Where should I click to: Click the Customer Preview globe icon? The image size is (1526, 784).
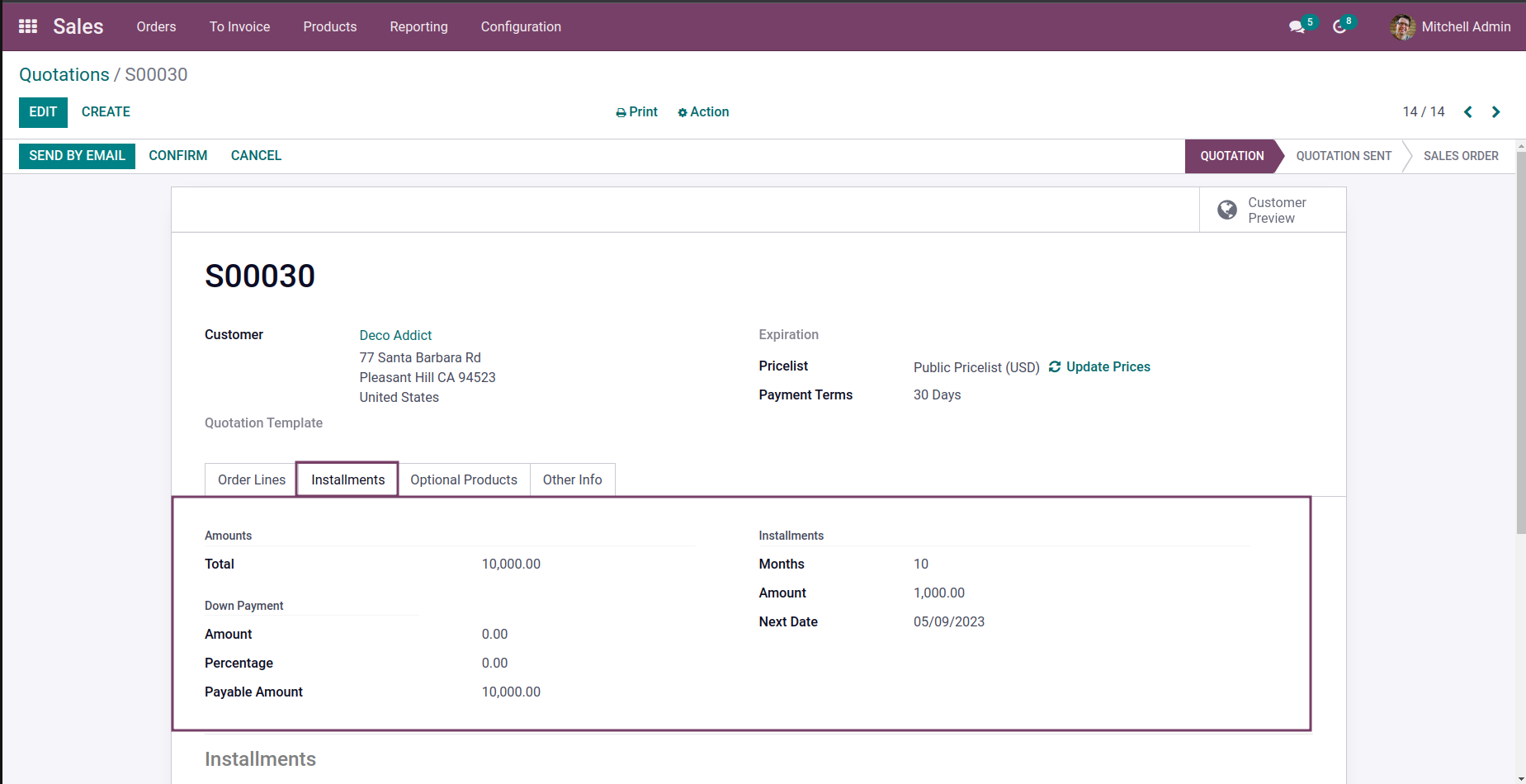pos(1227,210)
